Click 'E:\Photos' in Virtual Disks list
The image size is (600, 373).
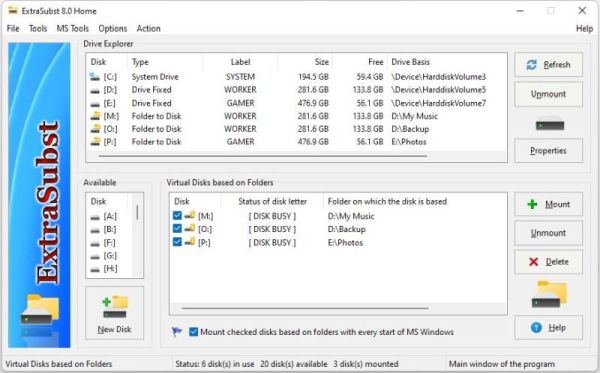(345, 243)
